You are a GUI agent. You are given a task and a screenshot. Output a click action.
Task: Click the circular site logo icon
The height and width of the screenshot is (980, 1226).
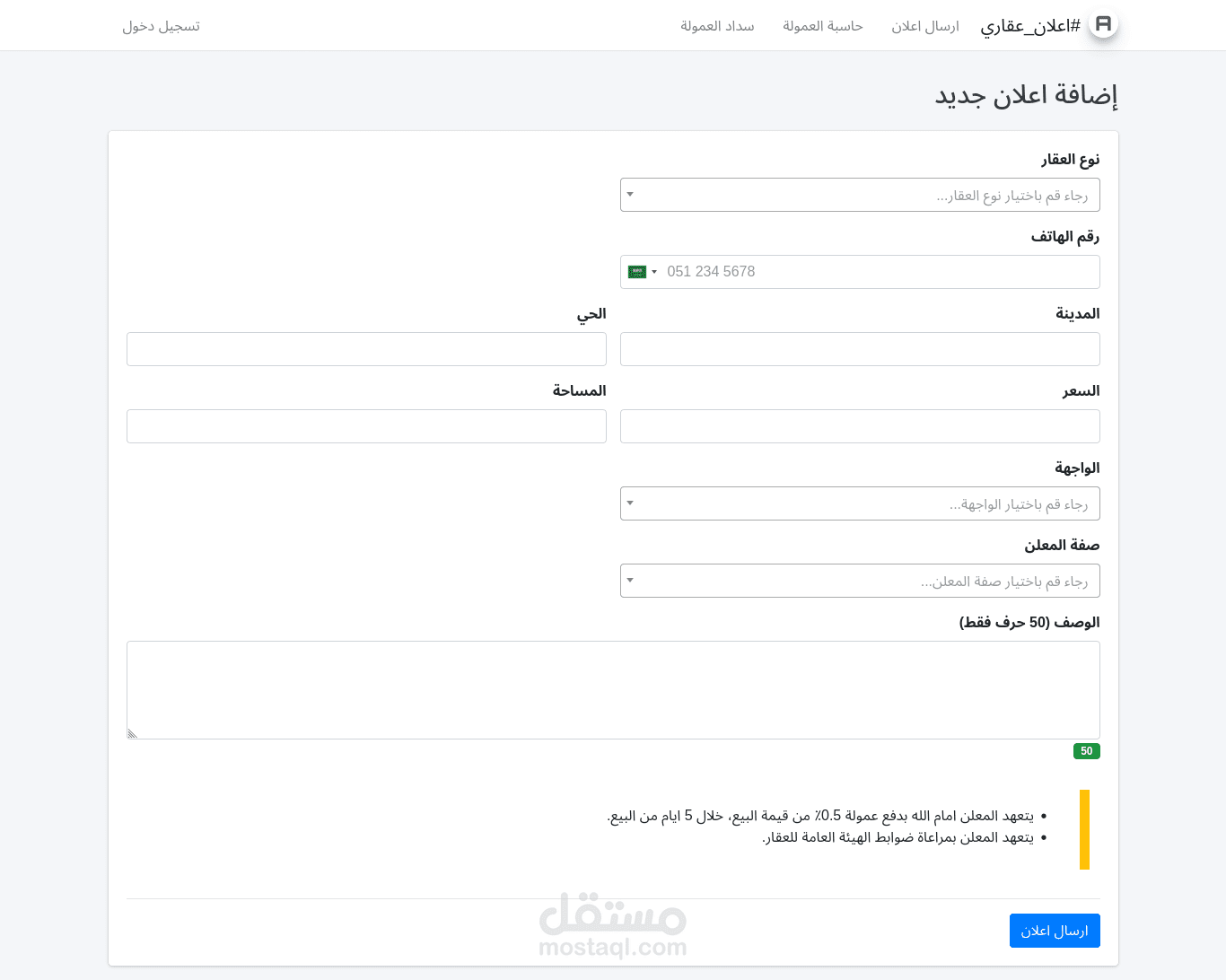pyautogui.click(x=1102, y=24)
